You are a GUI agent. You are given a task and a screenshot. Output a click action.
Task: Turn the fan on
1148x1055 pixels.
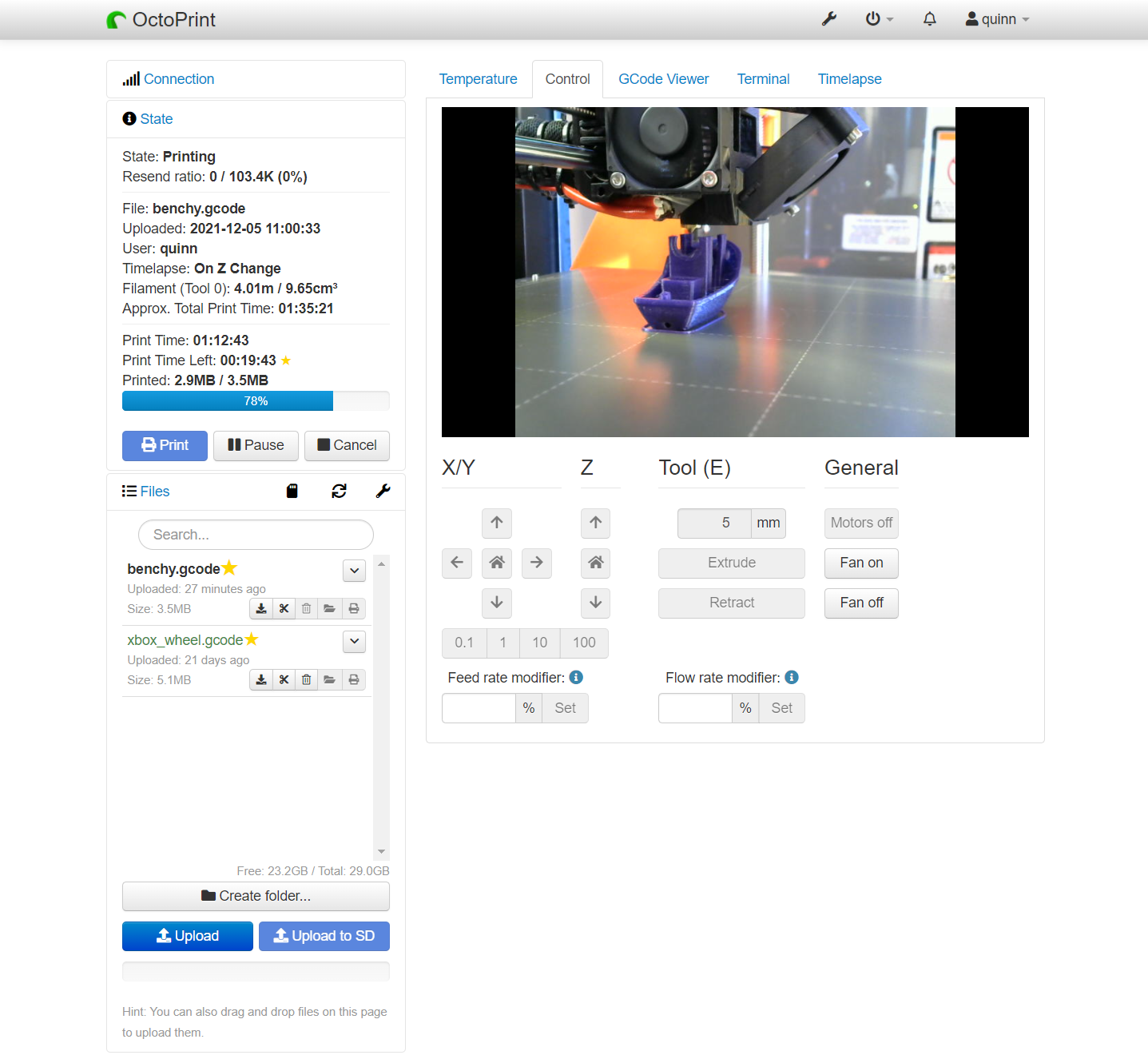click(x=860, y=563)
